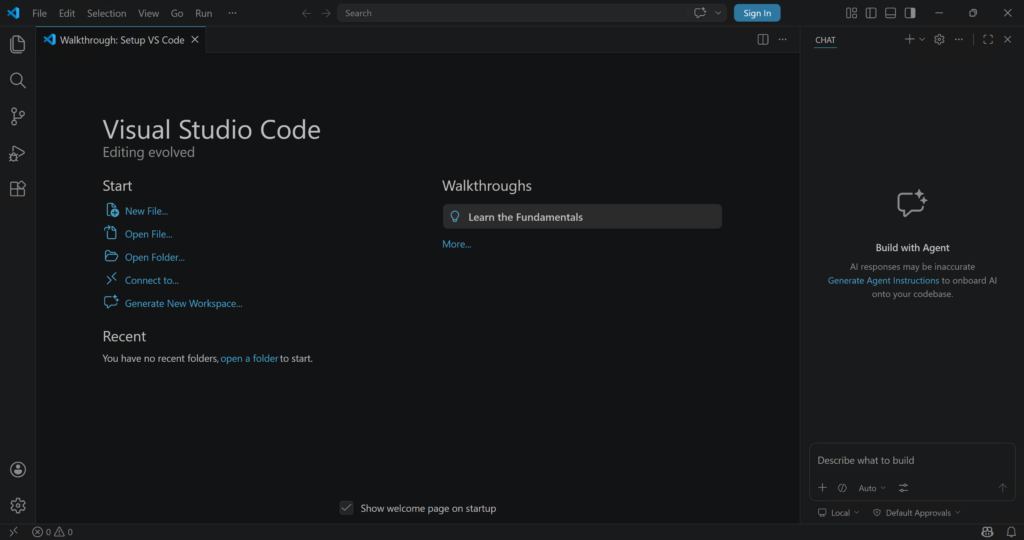Click the errors and warnings count
The image size is (1024, 540).
[52, 532]
